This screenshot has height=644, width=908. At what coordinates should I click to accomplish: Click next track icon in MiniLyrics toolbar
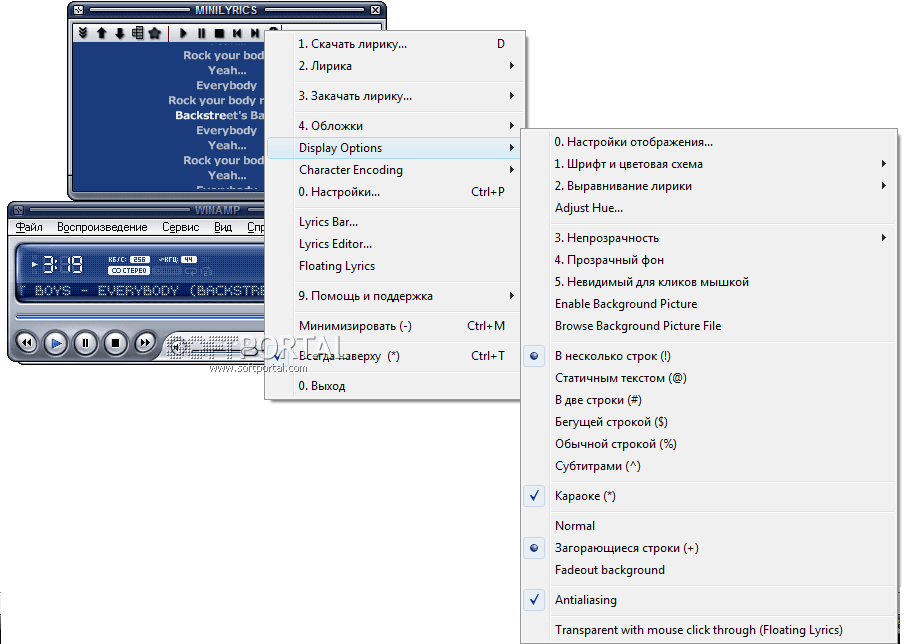(254, 33)
